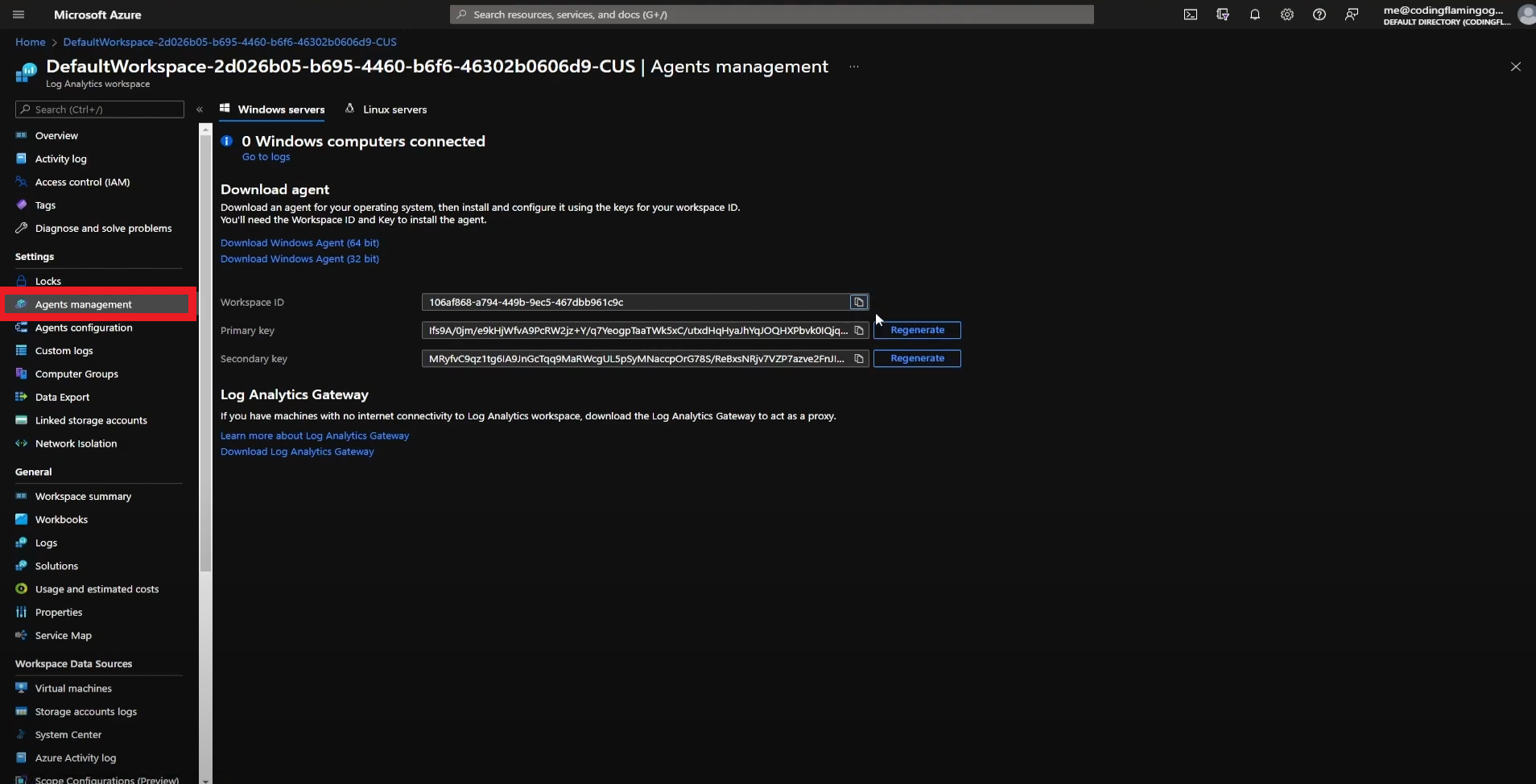Regenerate the Primary key
This screenshot has width=1536, height=784.
click(917, 330)
